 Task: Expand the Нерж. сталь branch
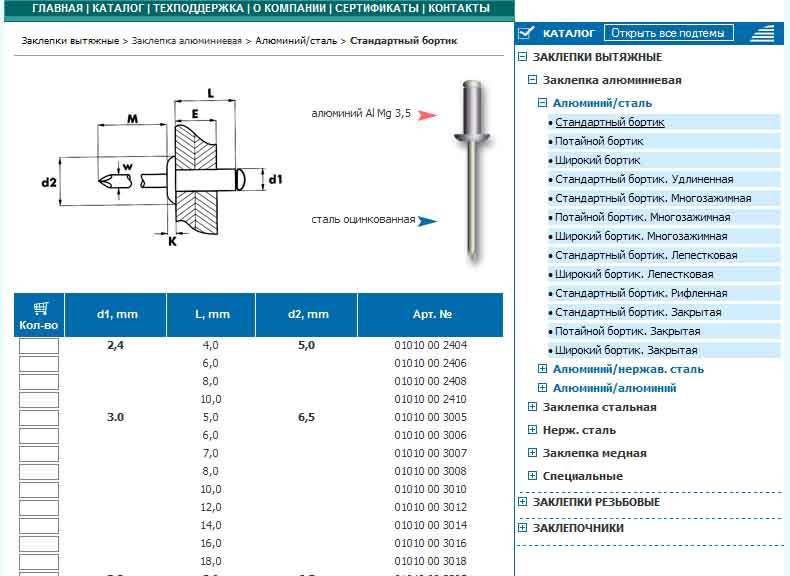point(532,429)
